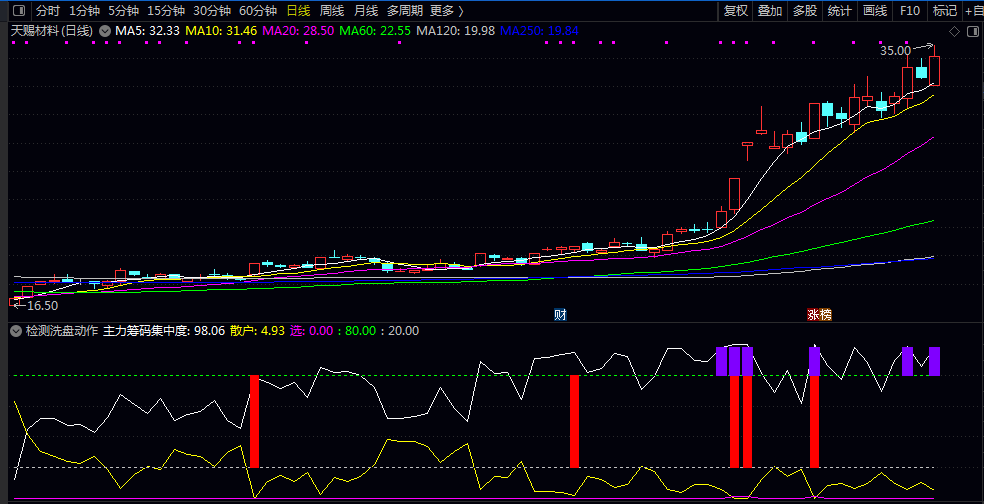Switch to 30分钟 period
This screenshot has height=504, width=984.
212,11
